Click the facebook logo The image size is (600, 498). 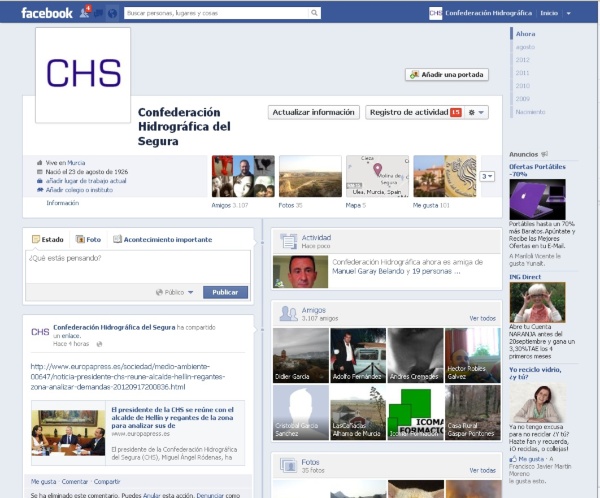[x=47, y=13]
